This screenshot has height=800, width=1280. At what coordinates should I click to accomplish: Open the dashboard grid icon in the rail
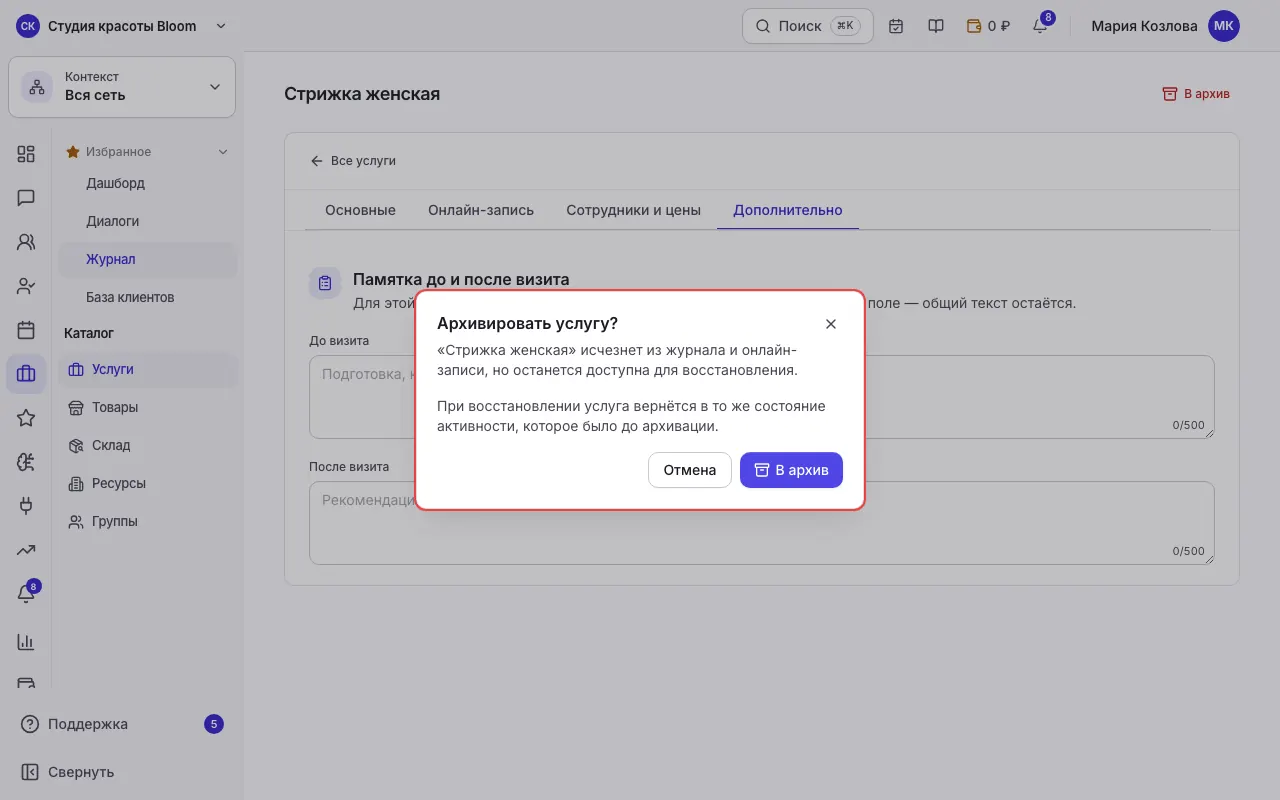(26, 153)
